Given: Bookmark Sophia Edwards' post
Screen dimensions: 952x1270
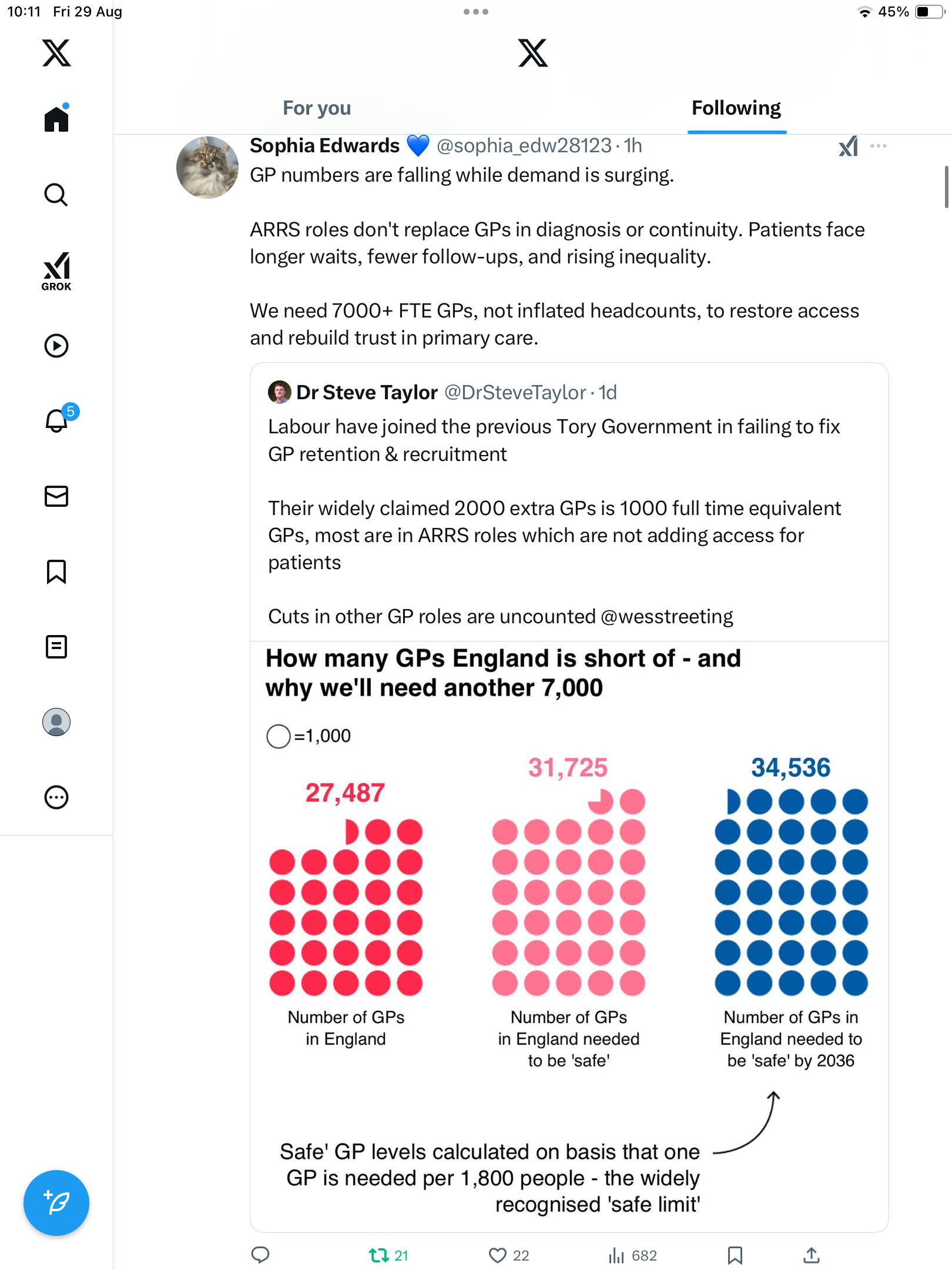Looking at the screenshot, I should (735, 1255).
